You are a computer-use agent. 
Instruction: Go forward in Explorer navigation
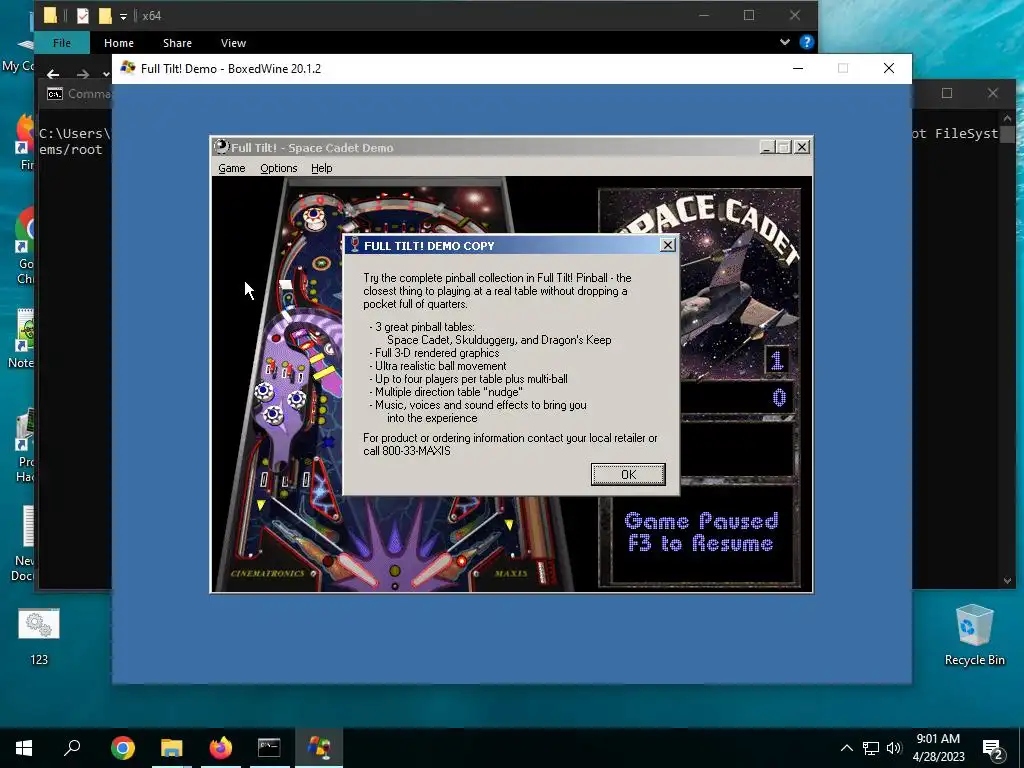82,74
